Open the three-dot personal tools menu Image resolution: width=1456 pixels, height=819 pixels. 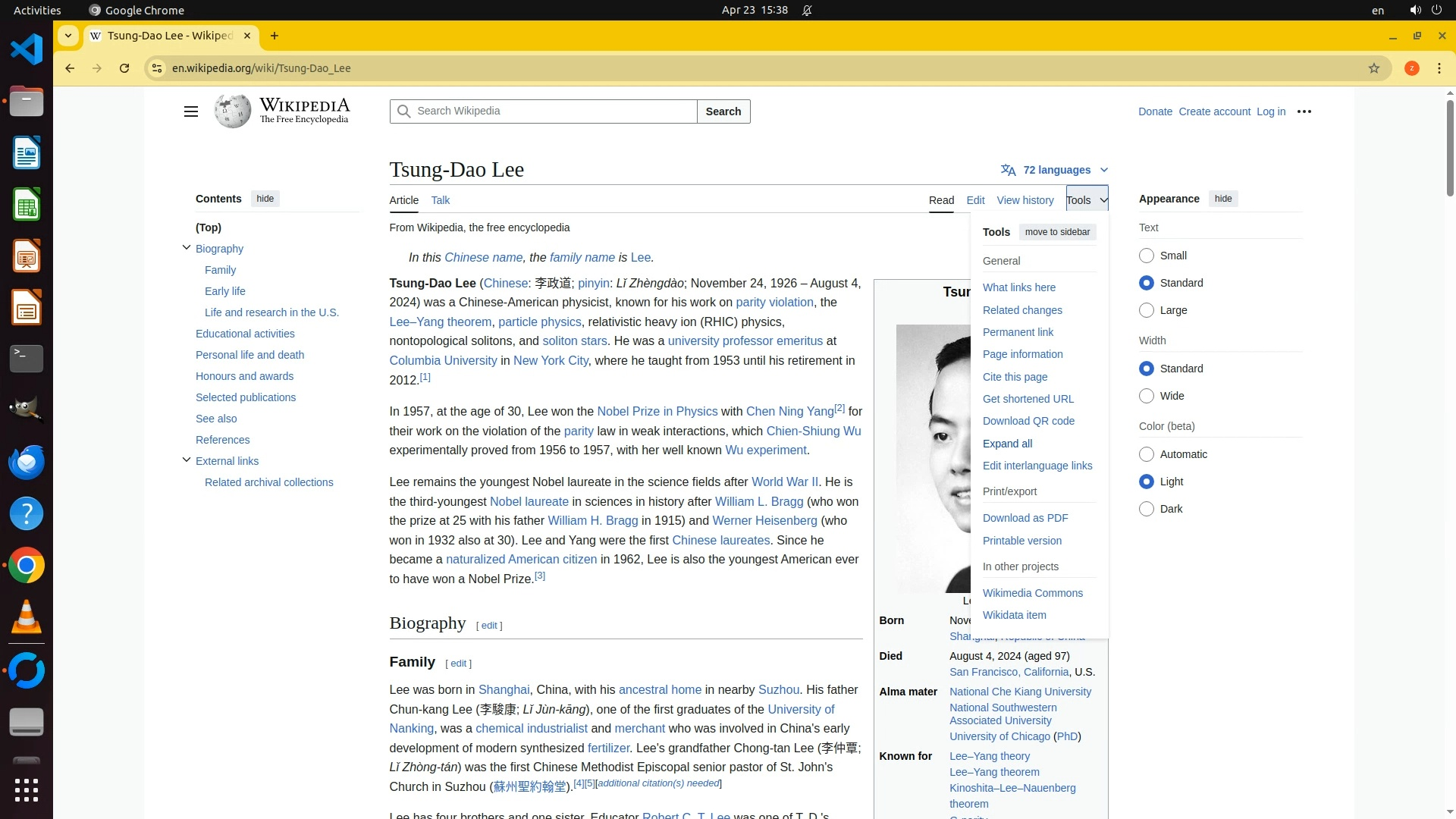(x=1304, y=111)
